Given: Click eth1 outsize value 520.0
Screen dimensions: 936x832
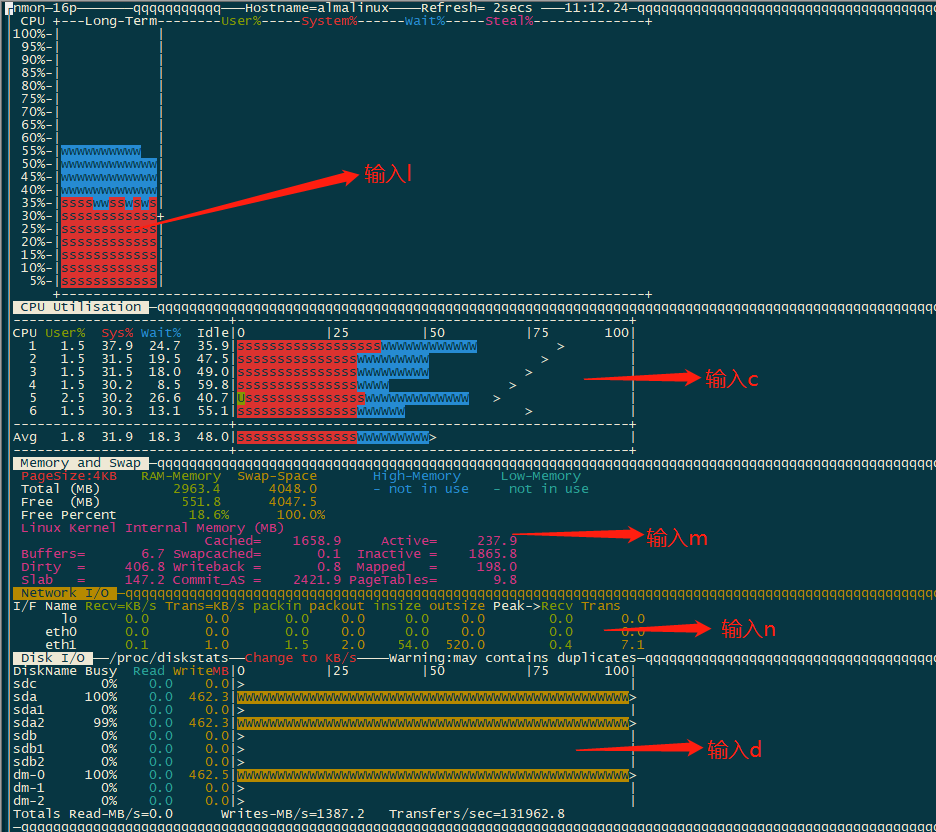Looking at the screenshot, I should [x=465, y=645].
